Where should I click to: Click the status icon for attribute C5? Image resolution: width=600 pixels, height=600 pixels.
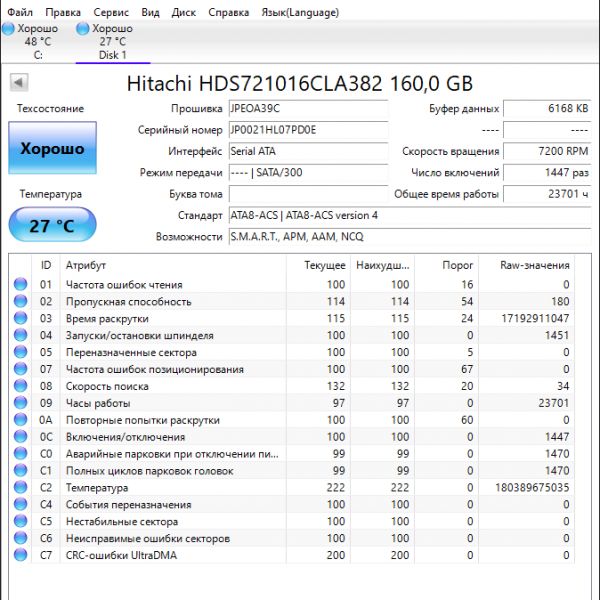[21, 521]
